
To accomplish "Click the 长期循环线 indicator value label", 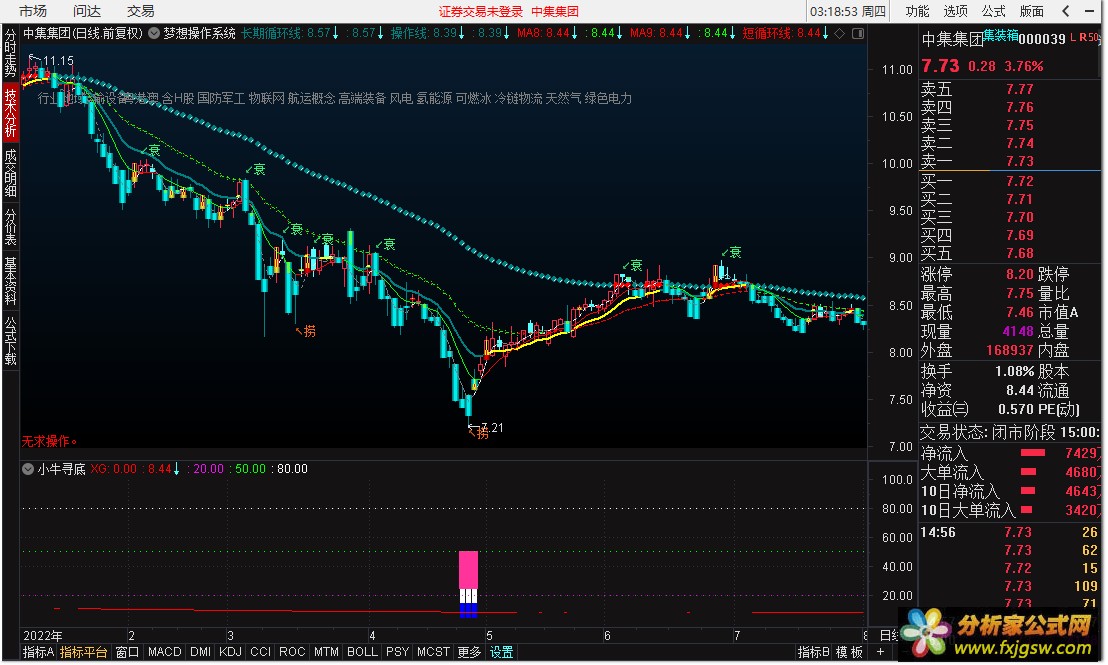I will tap(290, 33).
